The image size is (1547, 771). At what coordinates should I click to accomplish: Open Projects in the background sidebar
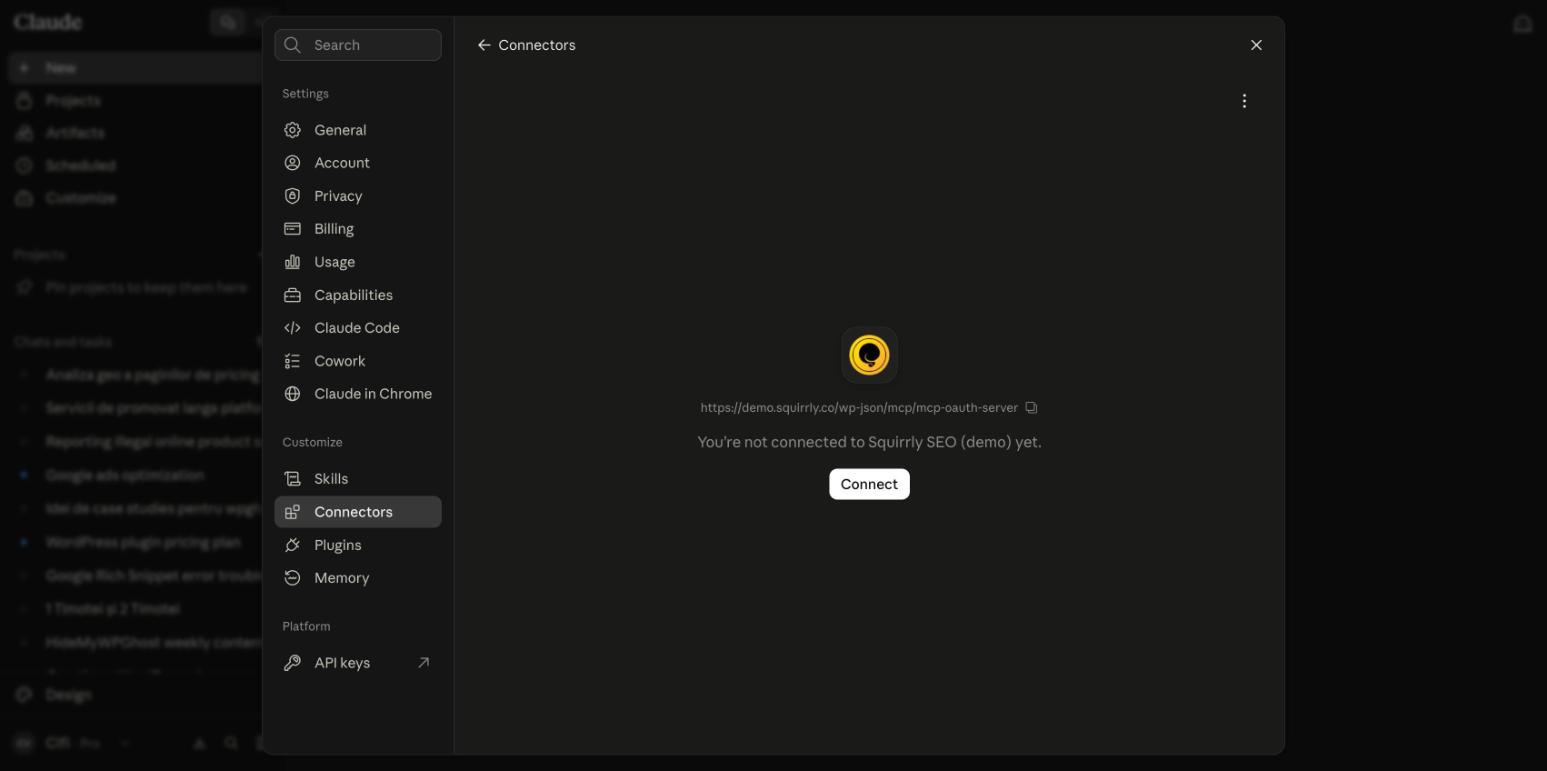[72, 101]
